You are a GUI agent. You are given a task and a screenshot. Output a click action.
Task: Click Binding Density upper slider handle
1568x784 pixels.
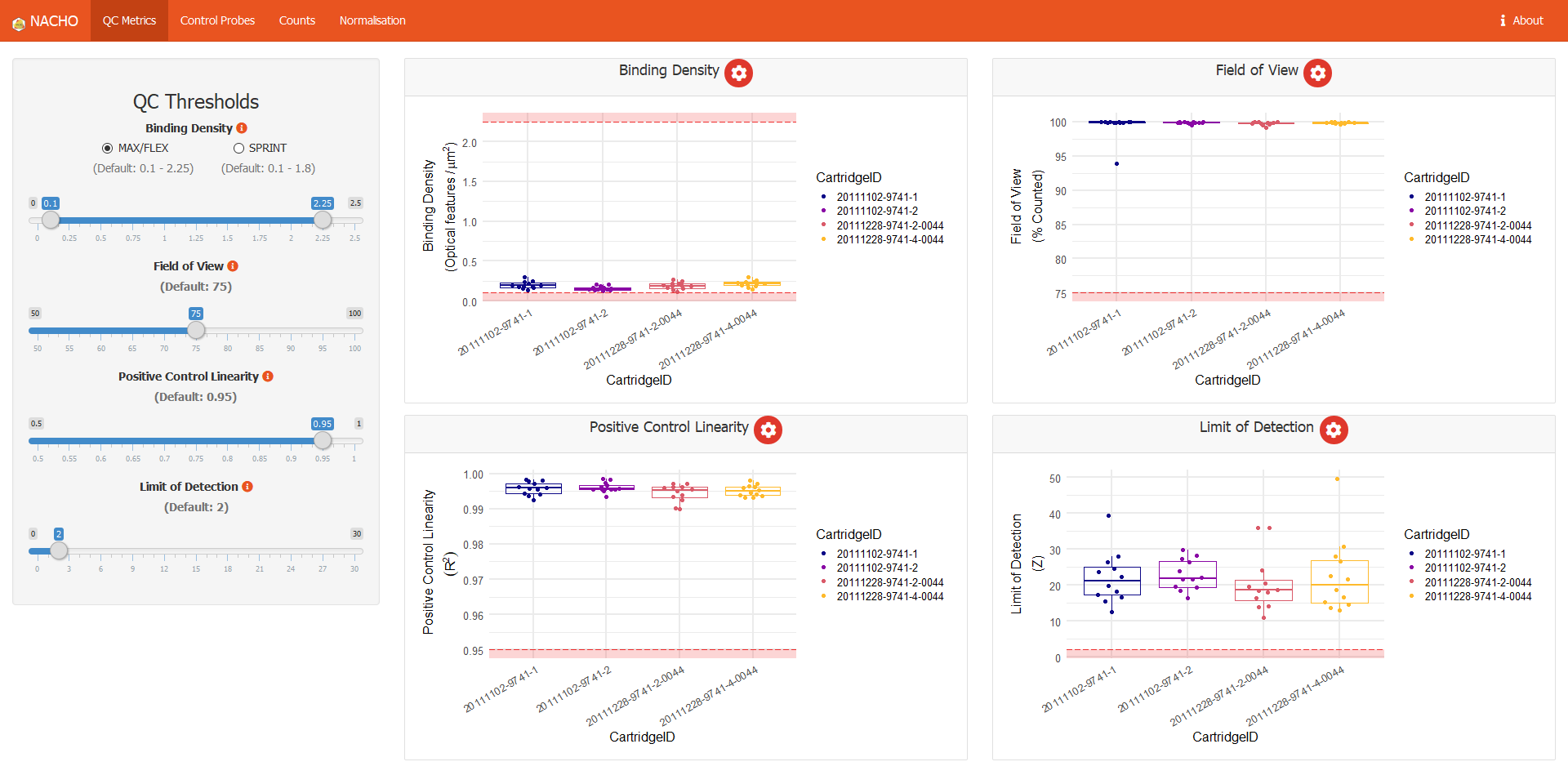[x=323, y=220]
